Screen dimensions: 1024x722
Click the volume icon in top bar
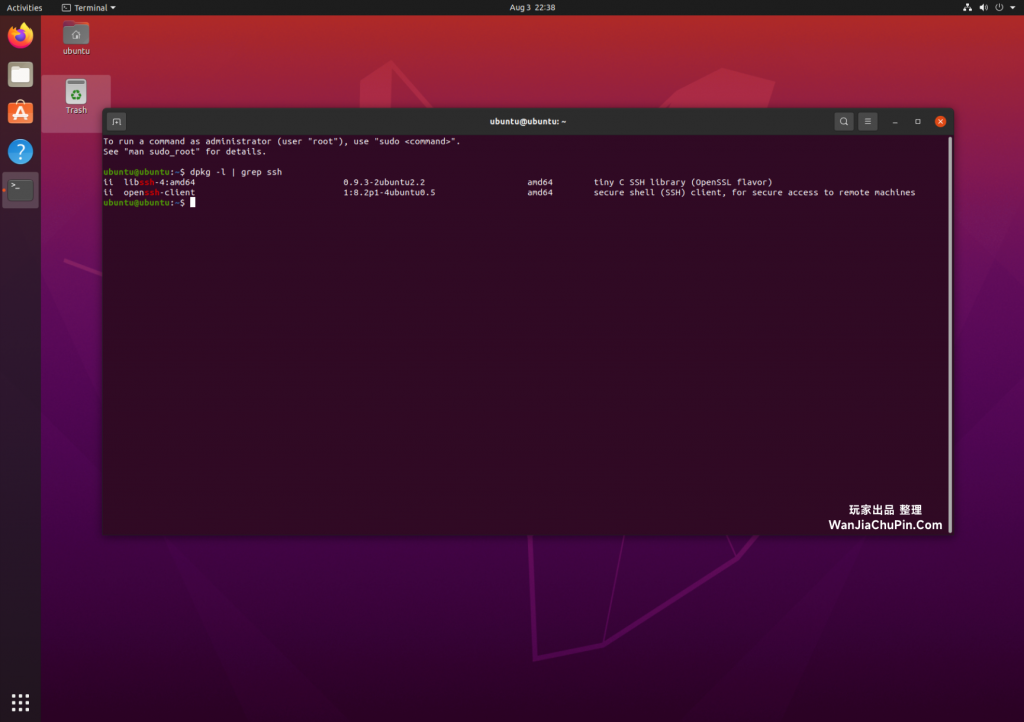coord(984,7)
